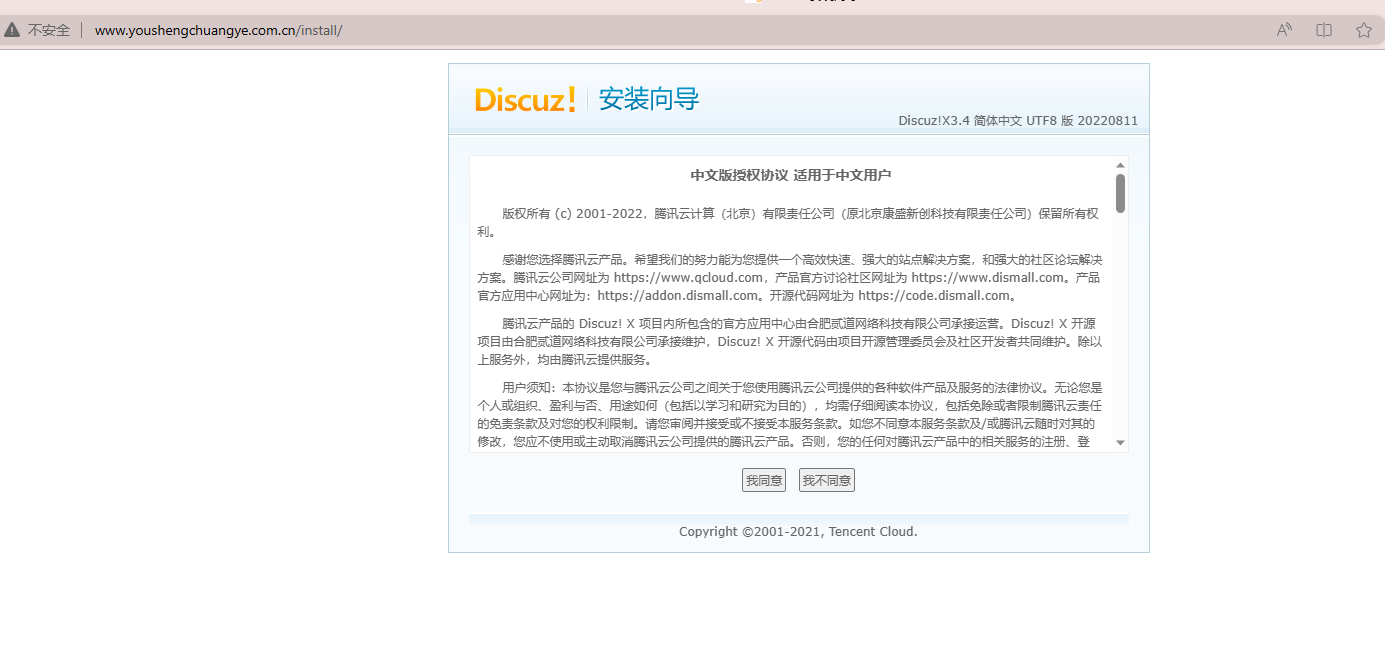Click the paragraph starting with 腾讯云产品的 Discuz! X

790,341
